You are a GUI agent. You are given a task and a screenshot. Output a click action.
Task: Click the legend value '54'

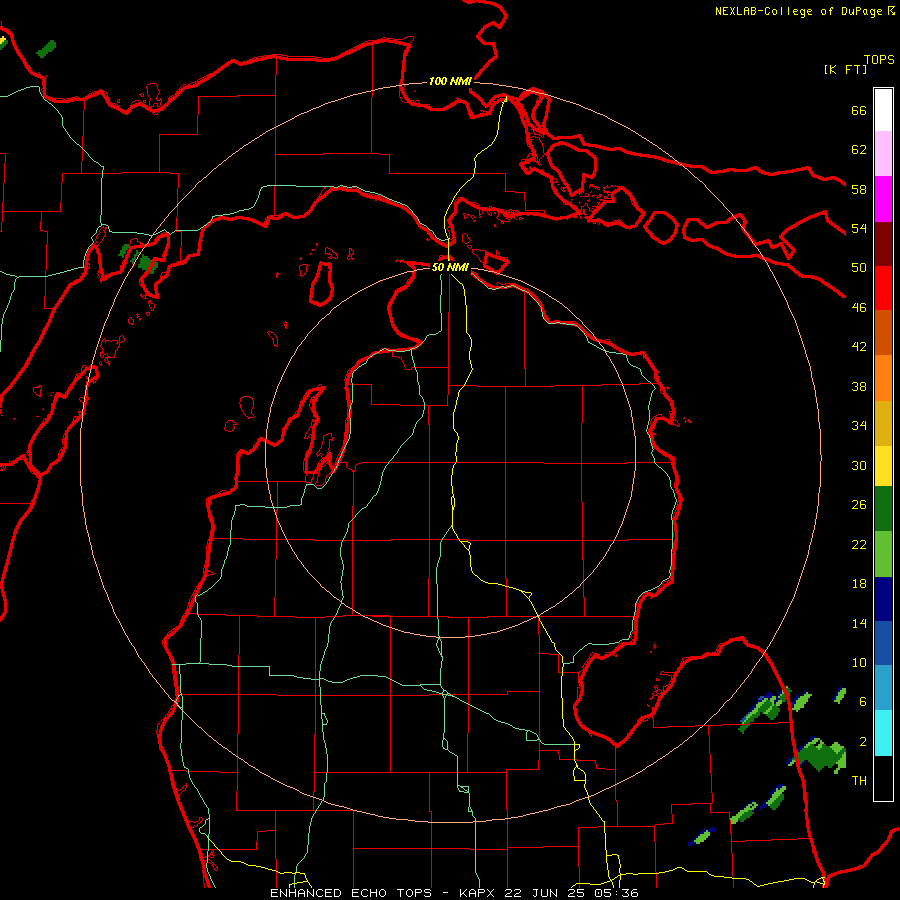pyautogui.click(x=859, y=228)
